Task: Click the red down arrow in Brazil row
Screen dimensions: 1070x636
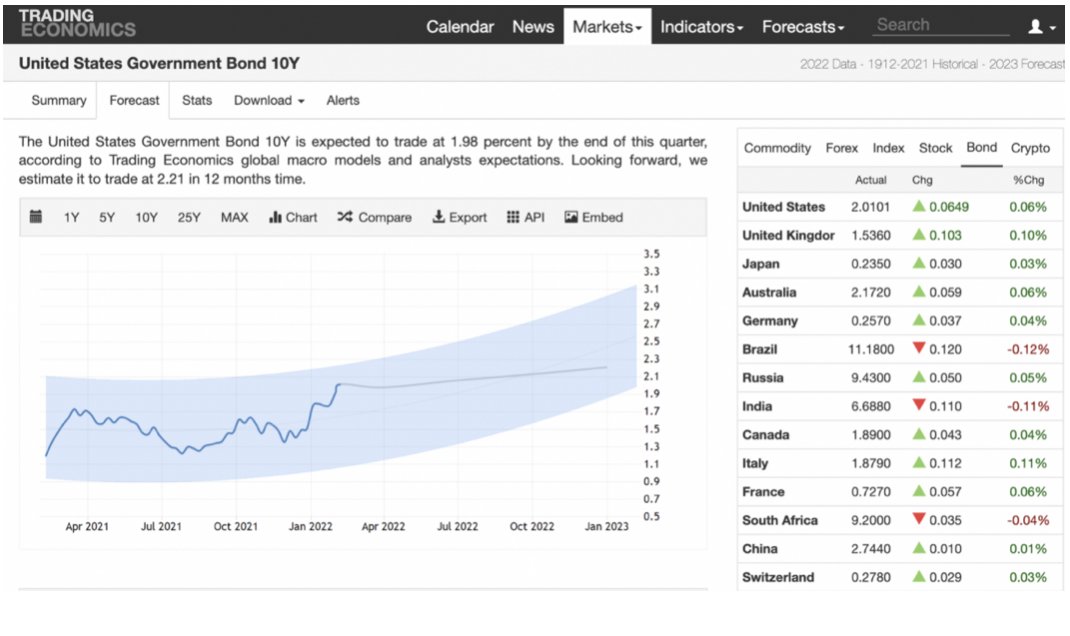Action: (x=919, y=348)
